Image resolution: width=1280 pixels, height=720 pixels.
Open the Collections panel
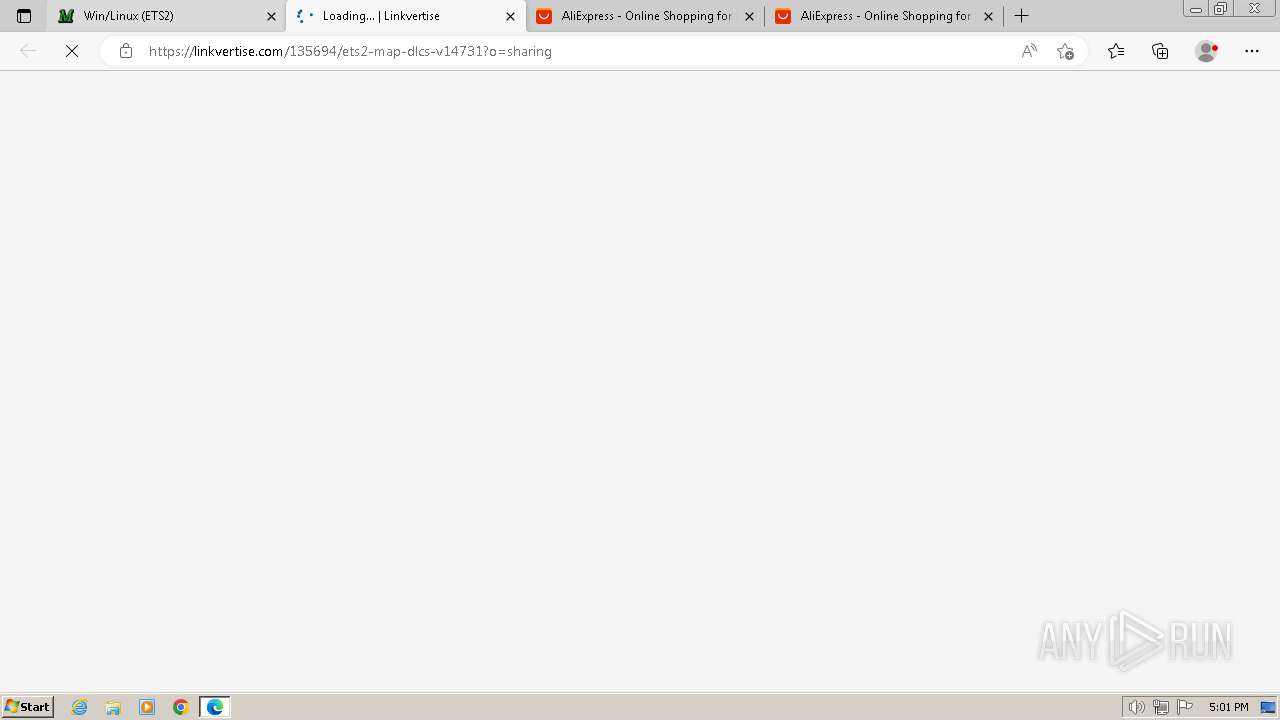1160,51
